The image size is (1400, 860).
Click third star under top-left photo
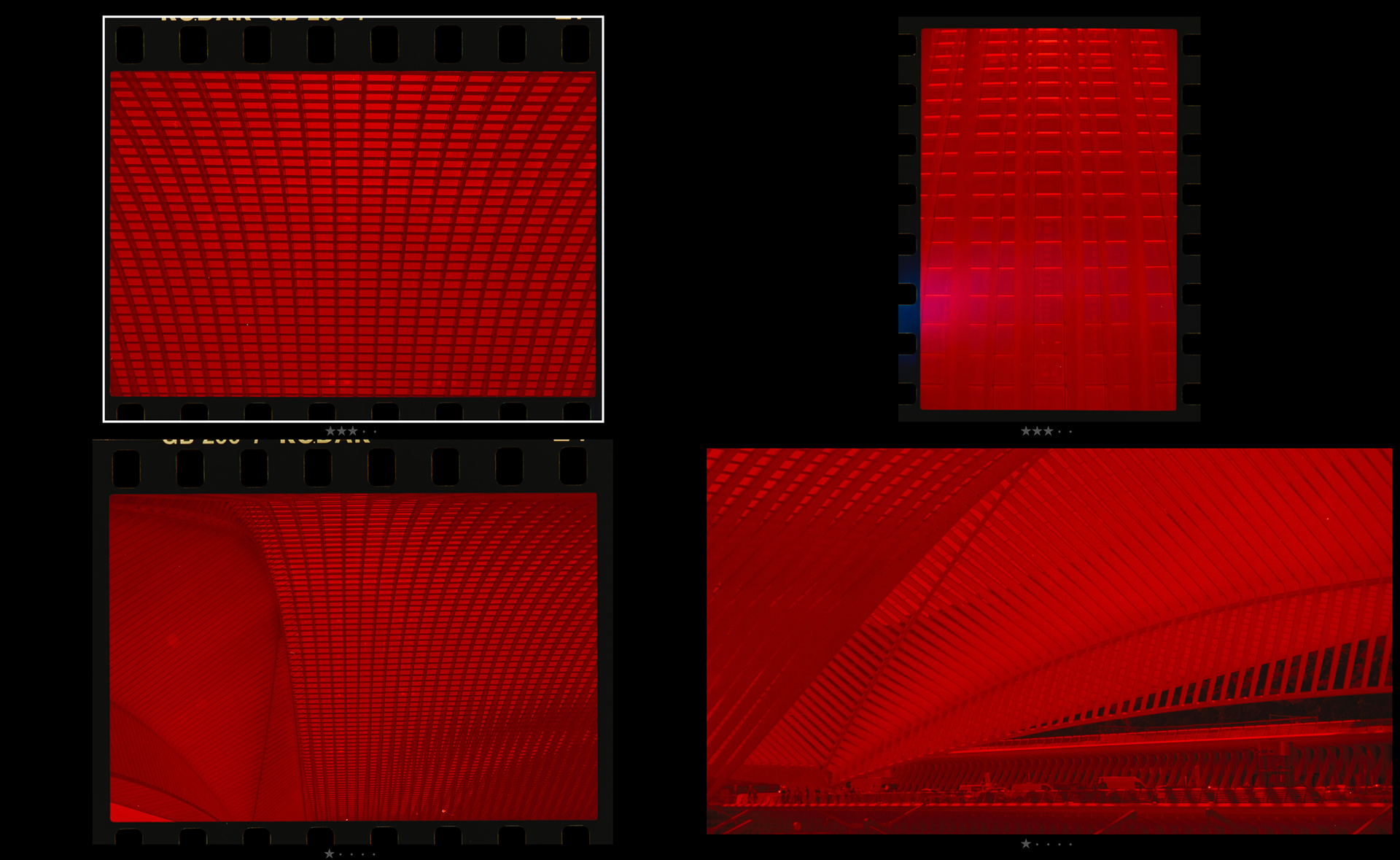coord(353,431)
